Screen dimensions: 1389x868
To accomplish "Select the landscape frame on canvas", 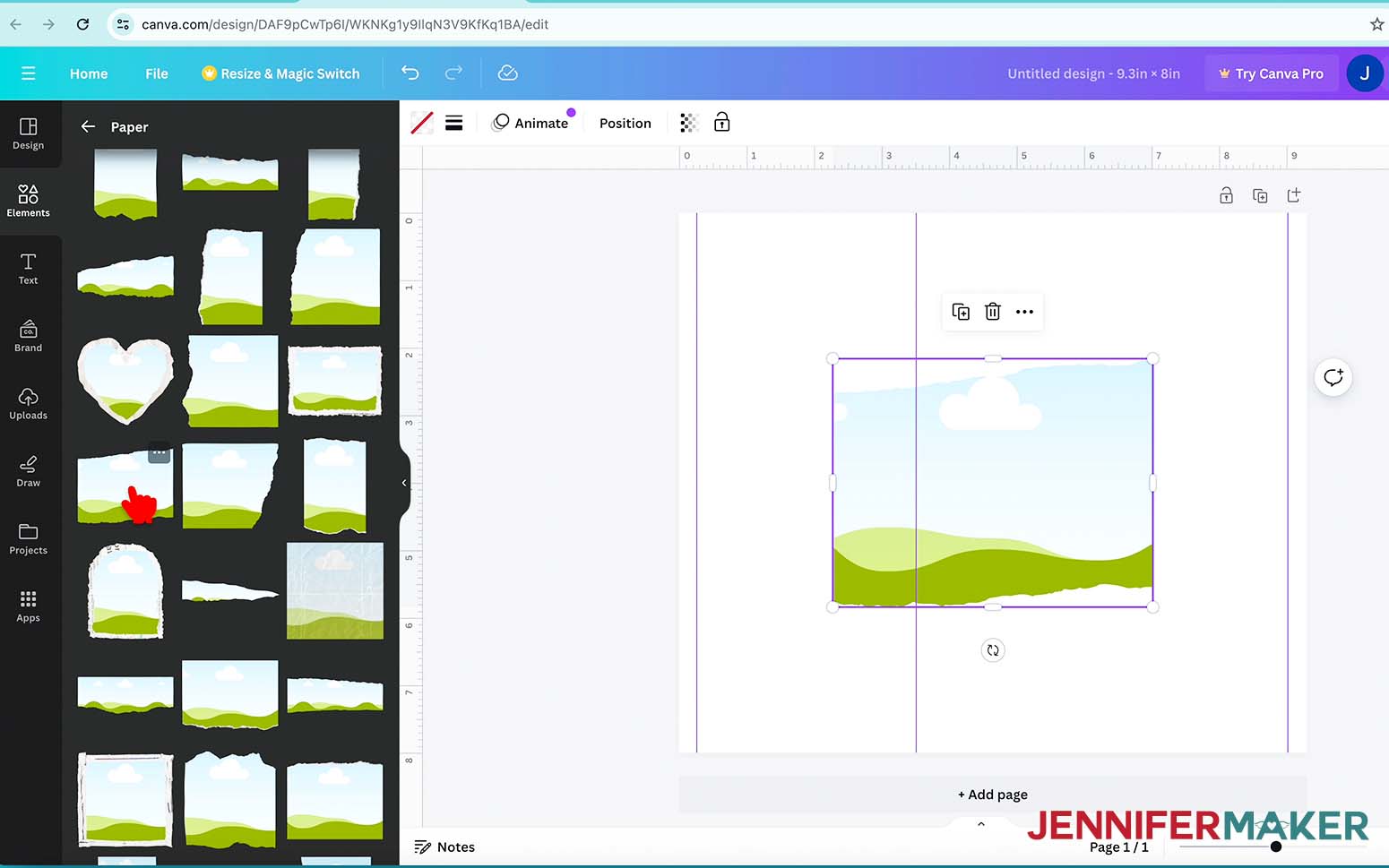I will 993,483.
